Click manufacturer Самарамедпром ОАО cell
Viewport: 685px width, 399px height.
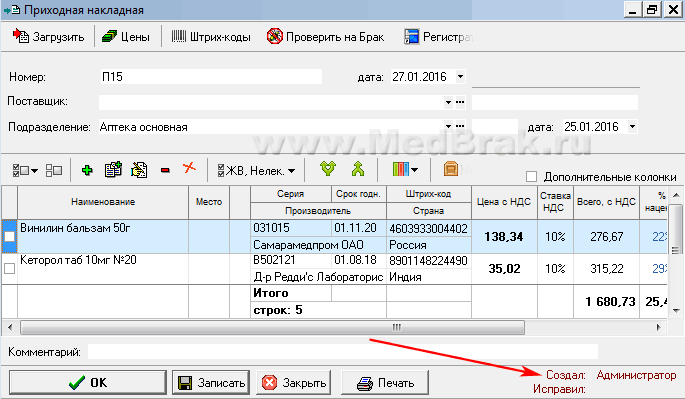tap(318, 245)
